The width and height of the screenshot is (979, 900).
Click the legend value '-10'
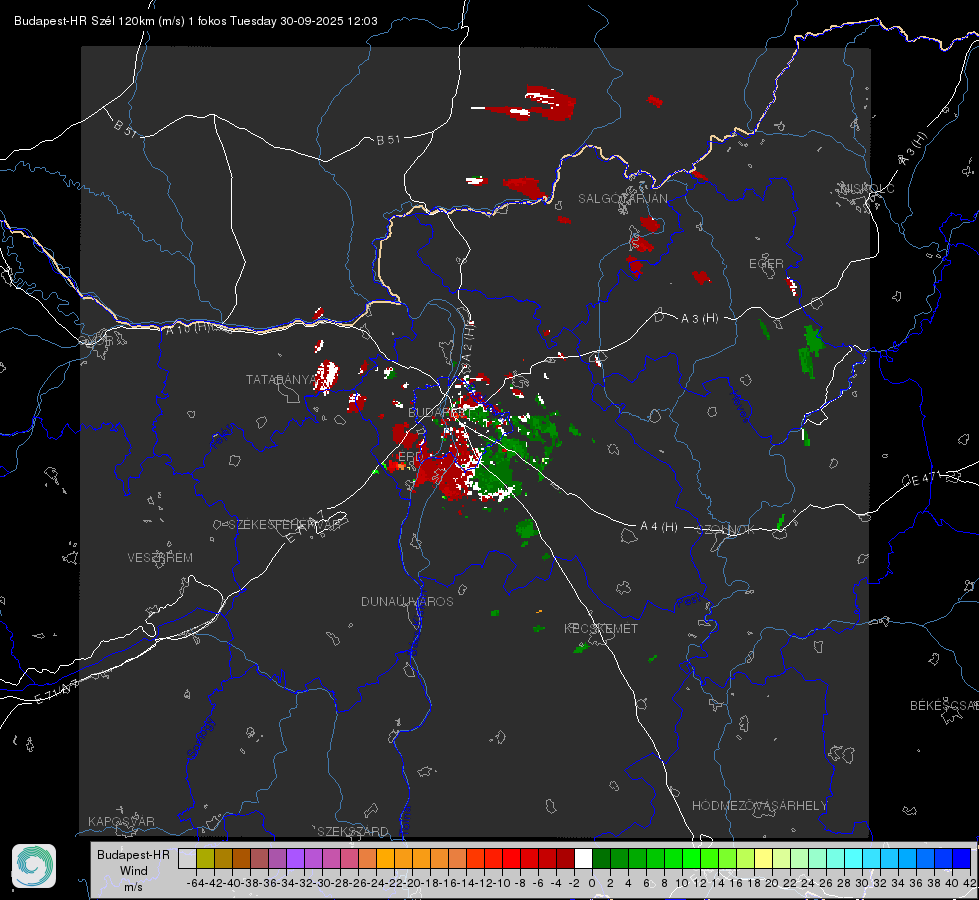(x=503, y=883)
